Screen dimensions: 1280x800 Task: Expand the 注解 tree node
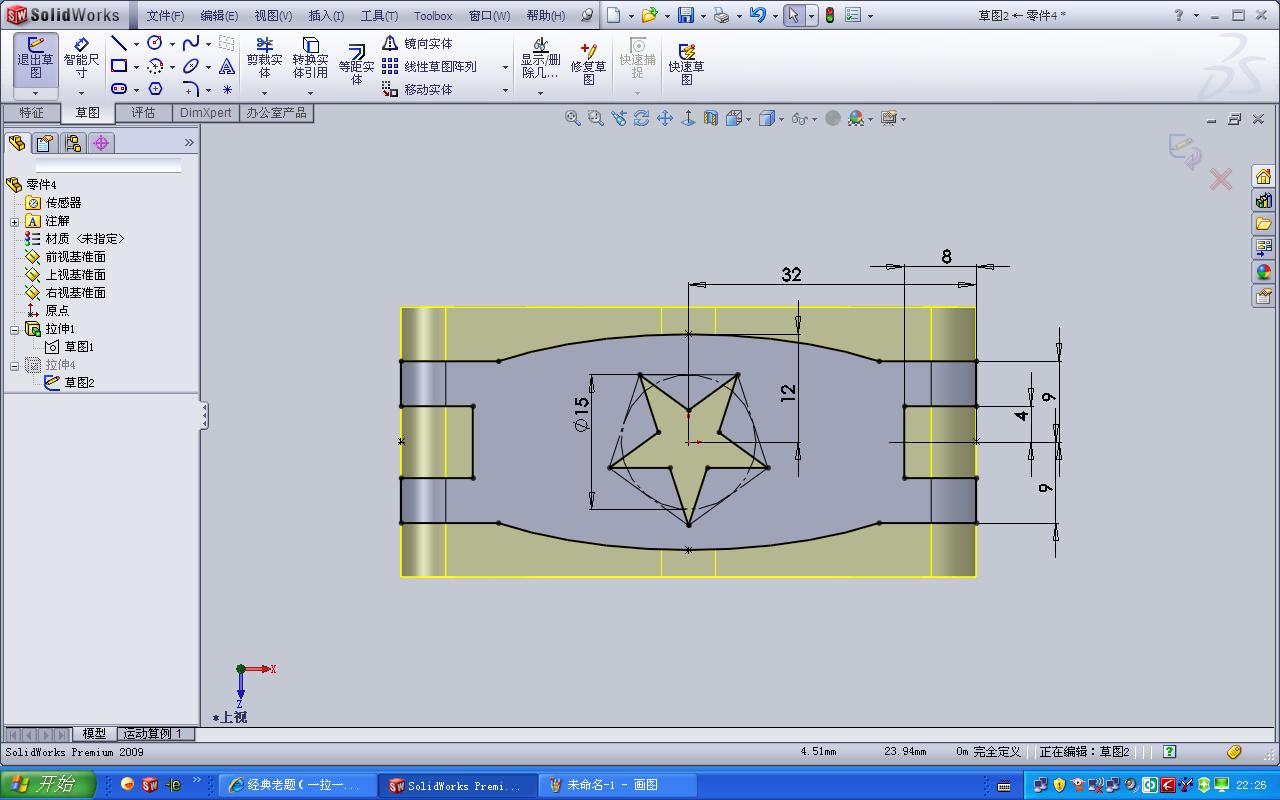point(15,221)
